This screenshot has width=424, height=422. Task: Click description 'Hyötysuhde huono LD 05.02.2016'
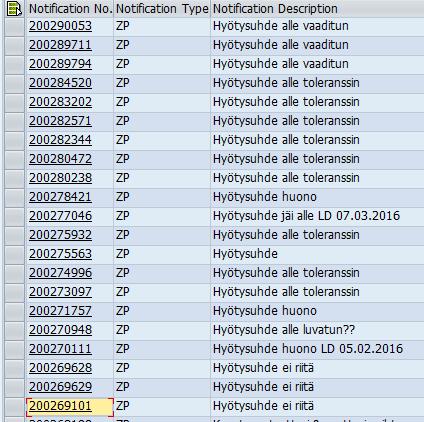[308, 349]
